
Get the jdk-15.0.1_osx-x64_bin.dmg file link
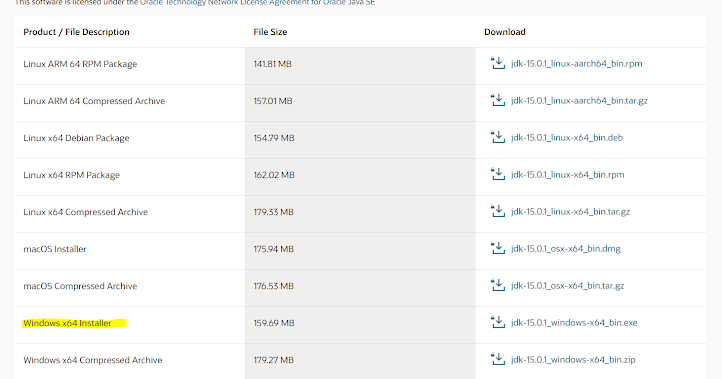point(565,249)
